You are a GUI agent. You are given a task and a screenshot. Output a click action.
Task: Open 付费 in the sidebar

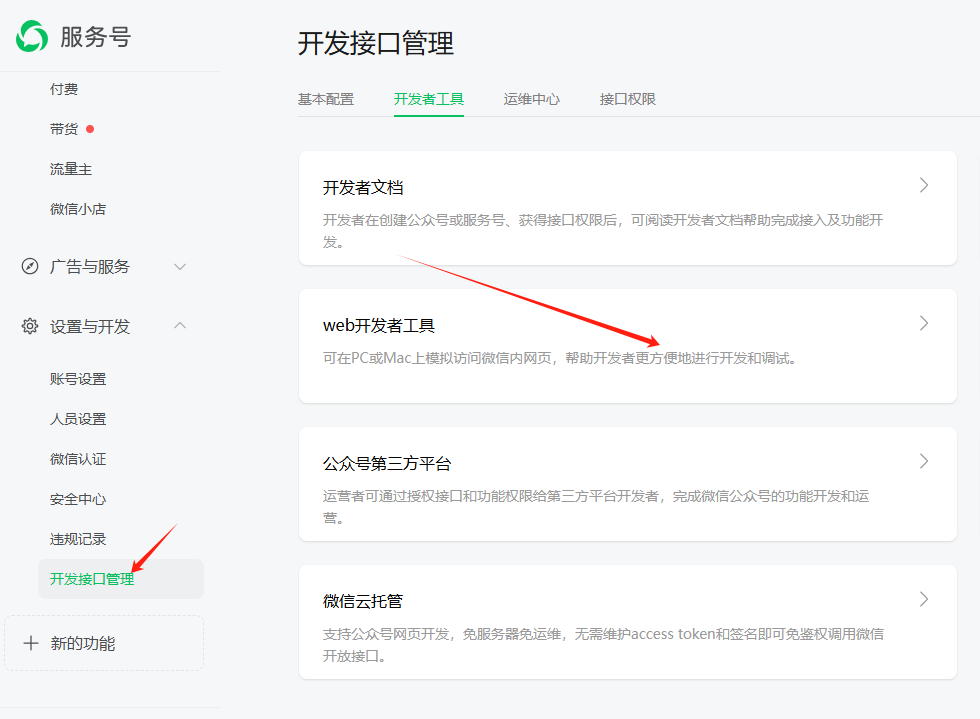[x=64, y=89]
